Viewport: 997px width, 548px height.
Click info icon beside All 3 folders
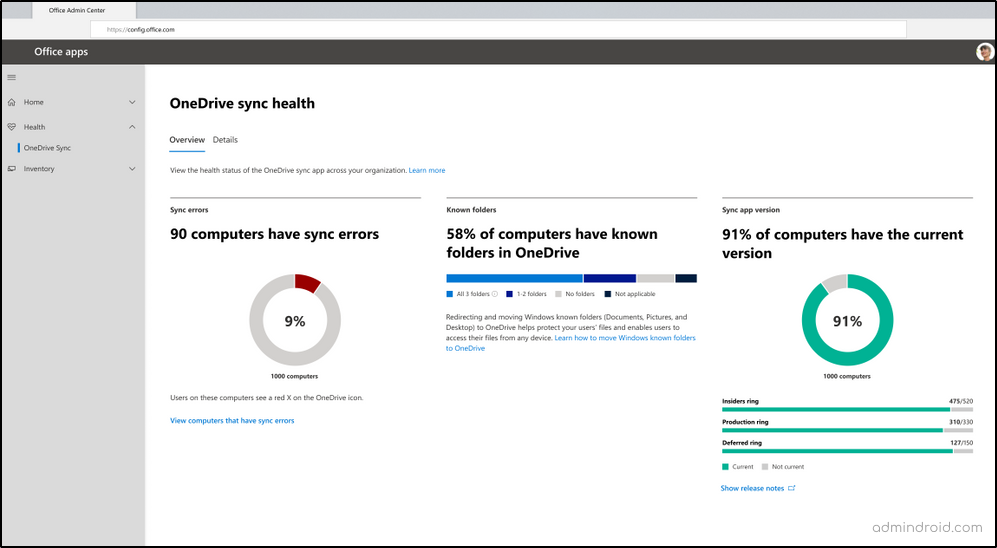(x=495, y=294)
